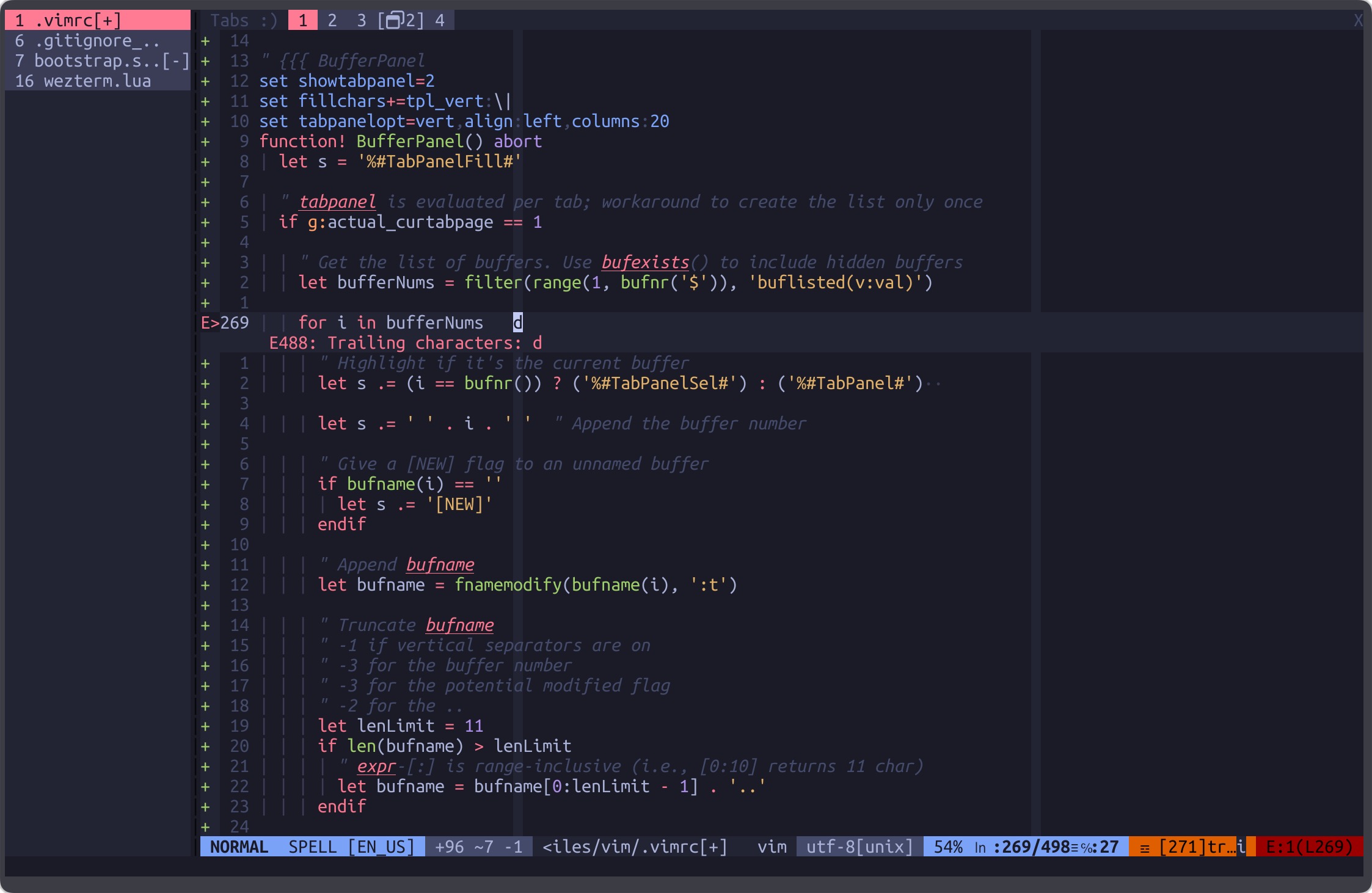Close the tab with X button

point(1358,20)
